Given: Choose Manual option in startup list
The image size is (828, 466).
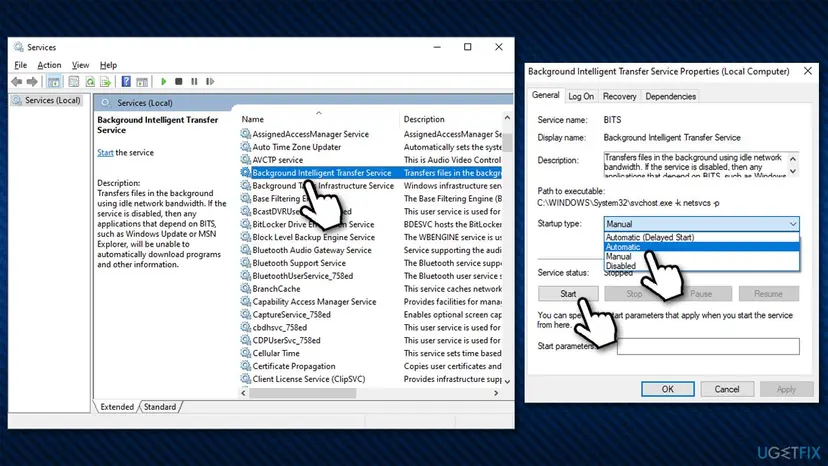Looking at the screenshot, I should pyautogui.click(x=701, y=256).
